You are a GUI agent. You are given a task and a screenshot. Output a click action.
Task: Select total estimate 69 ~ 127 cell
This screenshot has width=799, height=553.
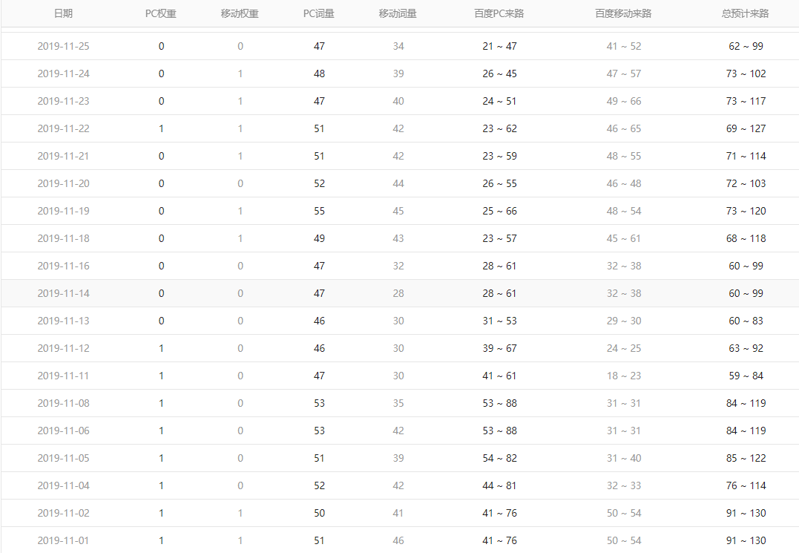[x=746, y=129]
